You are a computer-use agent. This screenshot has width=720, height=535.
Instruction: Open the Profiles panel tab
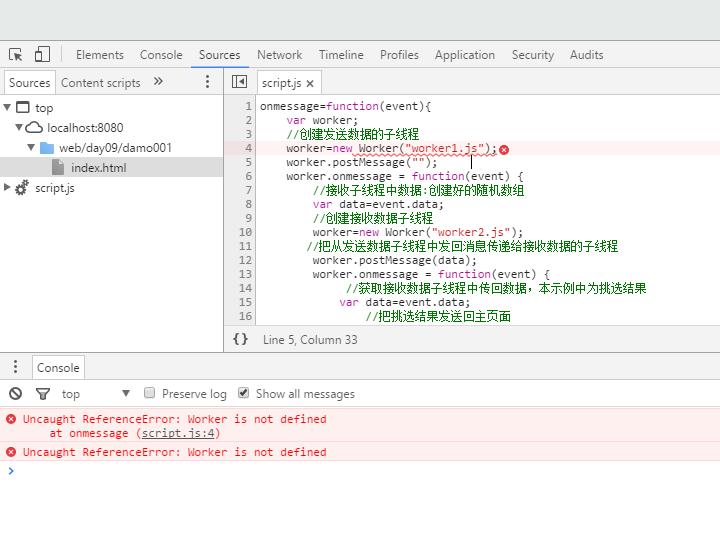tap(399, 55)
